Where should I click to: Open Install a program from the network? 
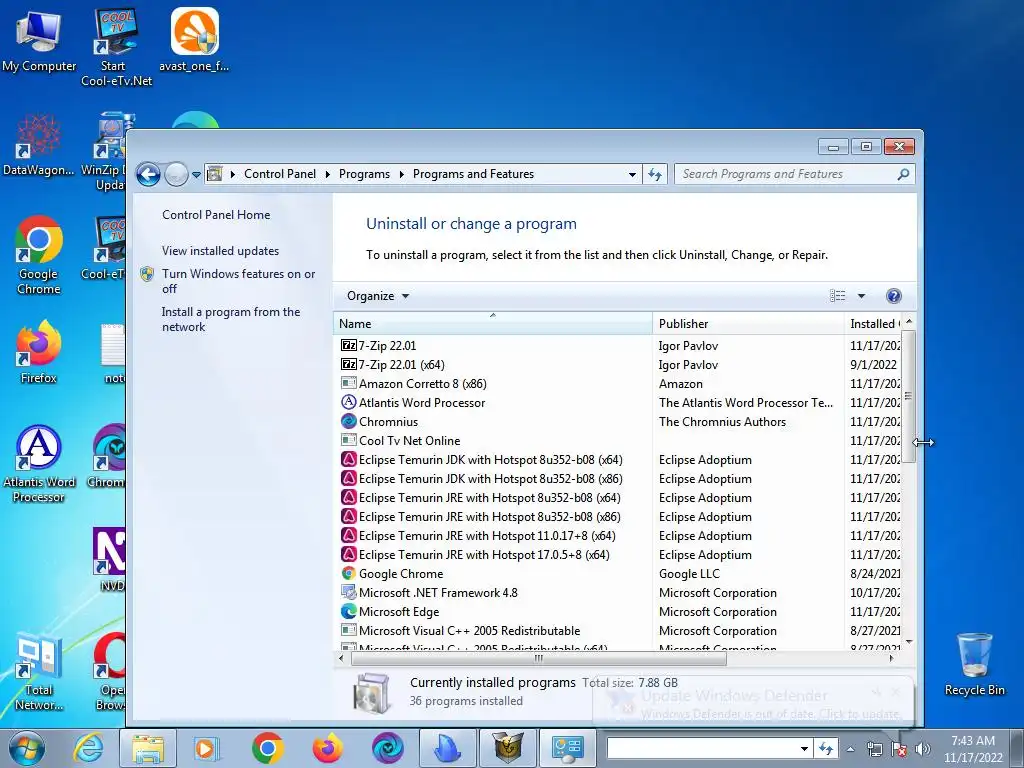pyautogui.click(x=231, y=319)
